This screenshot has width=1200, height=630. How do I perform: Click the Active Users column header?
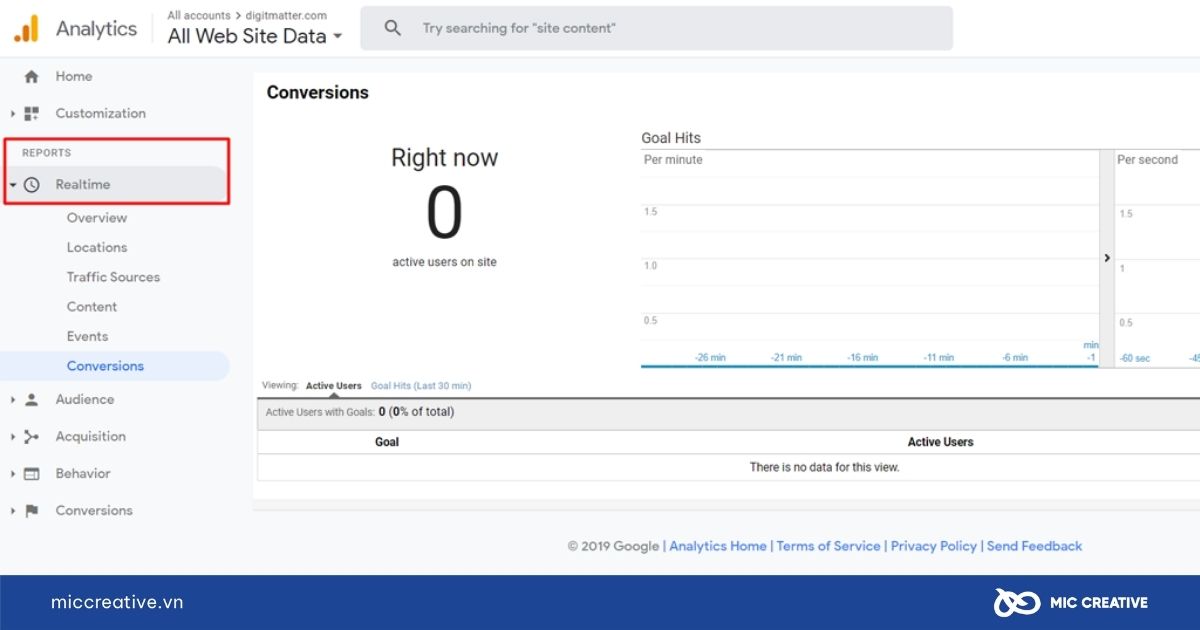[x=940, y=442]
